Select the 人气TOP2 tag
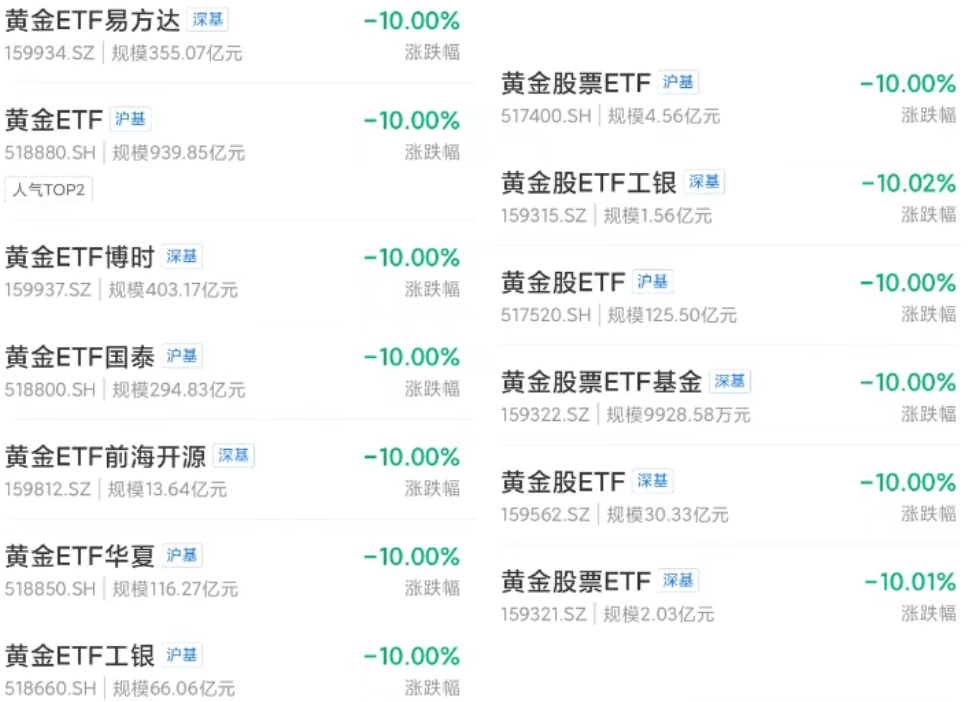Screen dimensions: 978x702 (49, 189)
